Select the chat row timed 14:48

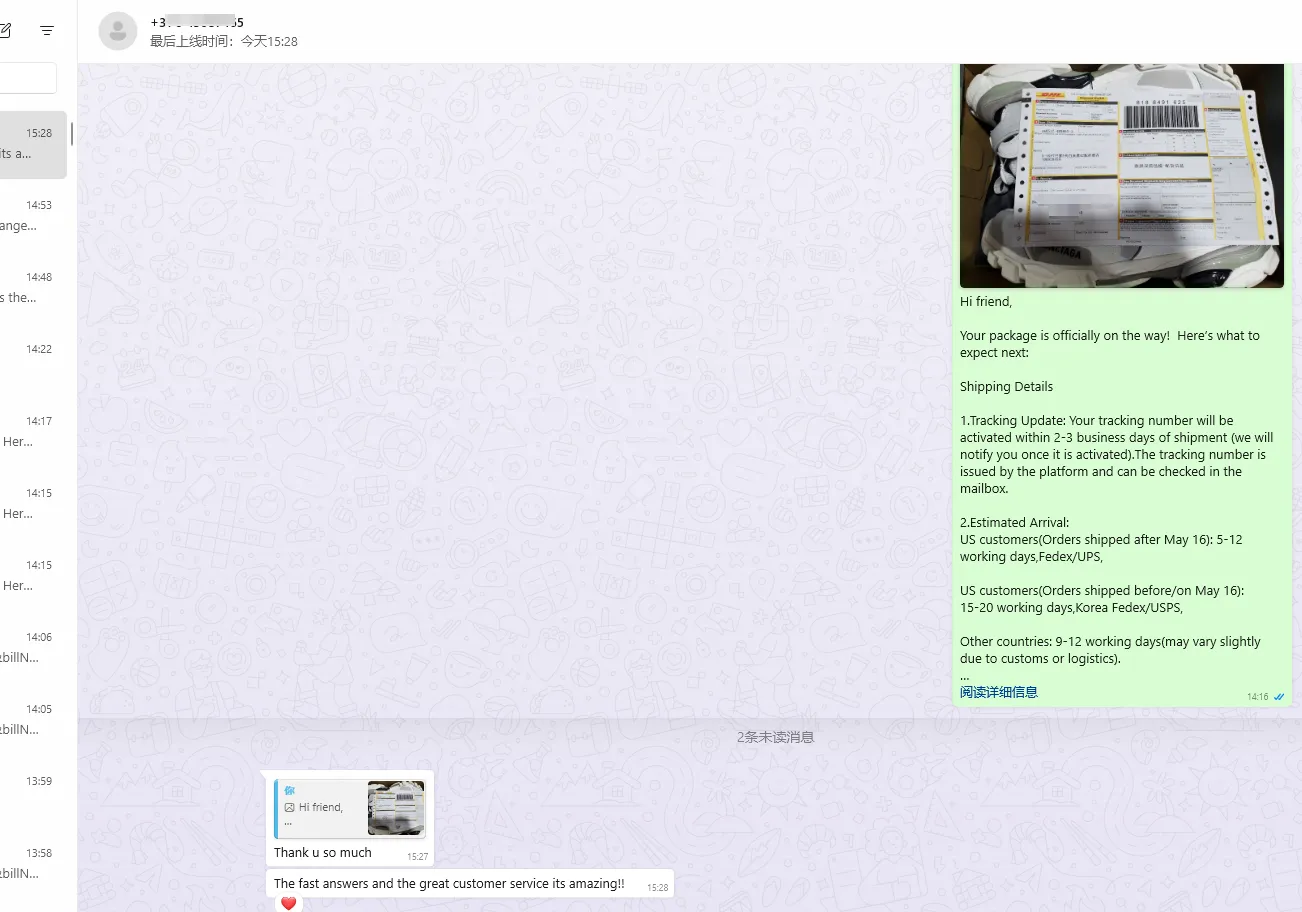click(x=33, y=288)
